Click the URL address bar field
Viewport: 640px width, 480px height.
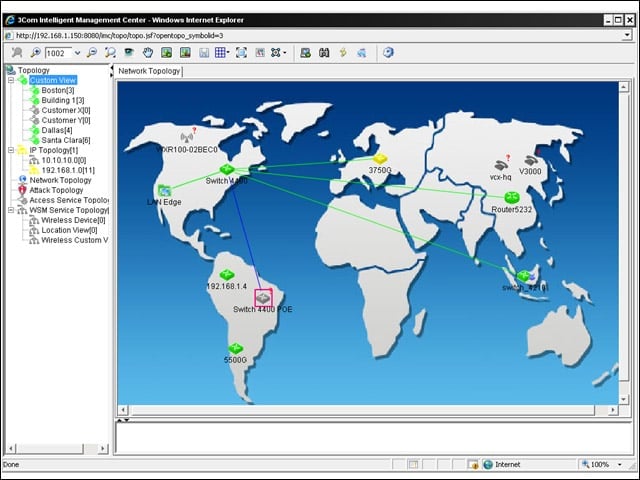coord(318,36)
